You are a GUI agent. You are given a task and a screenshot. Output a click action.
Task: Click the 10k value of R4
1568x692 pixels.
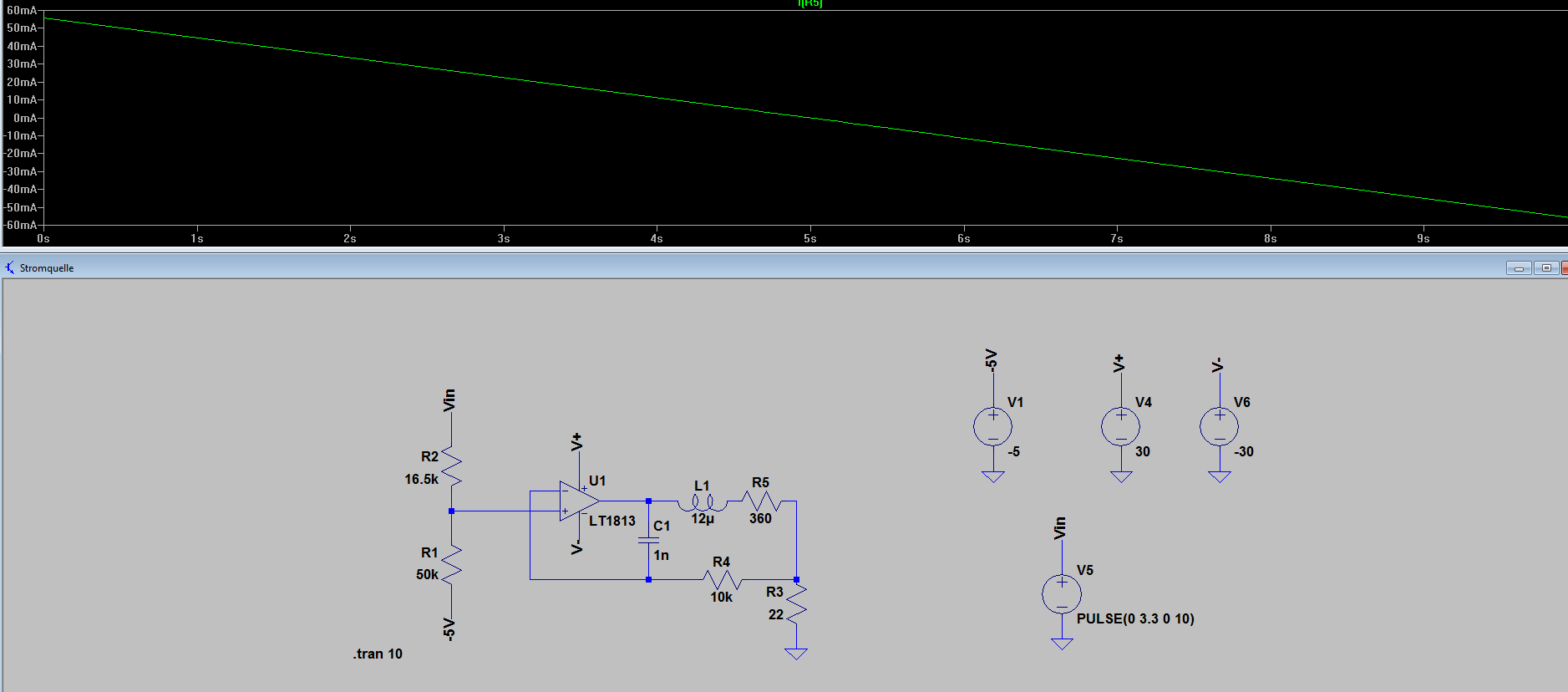(x=721, y=597)
